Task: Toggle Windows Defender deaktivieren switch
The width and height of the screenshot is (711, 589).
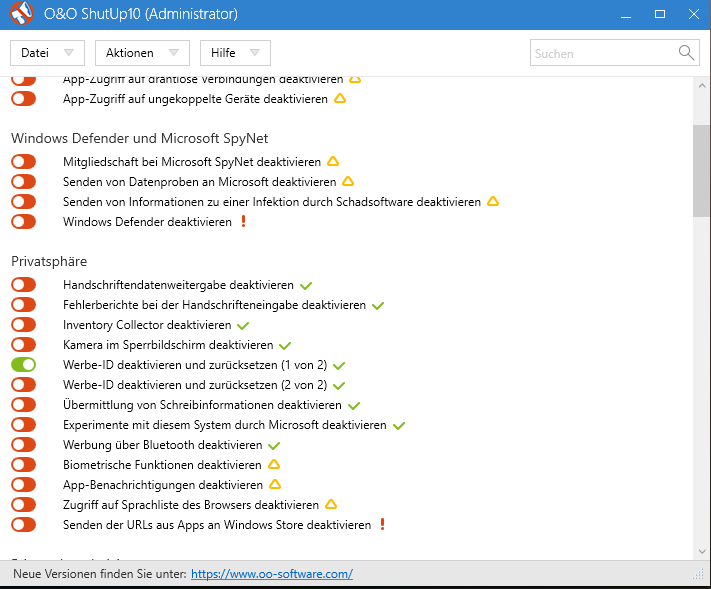Action: pos(23,222)
